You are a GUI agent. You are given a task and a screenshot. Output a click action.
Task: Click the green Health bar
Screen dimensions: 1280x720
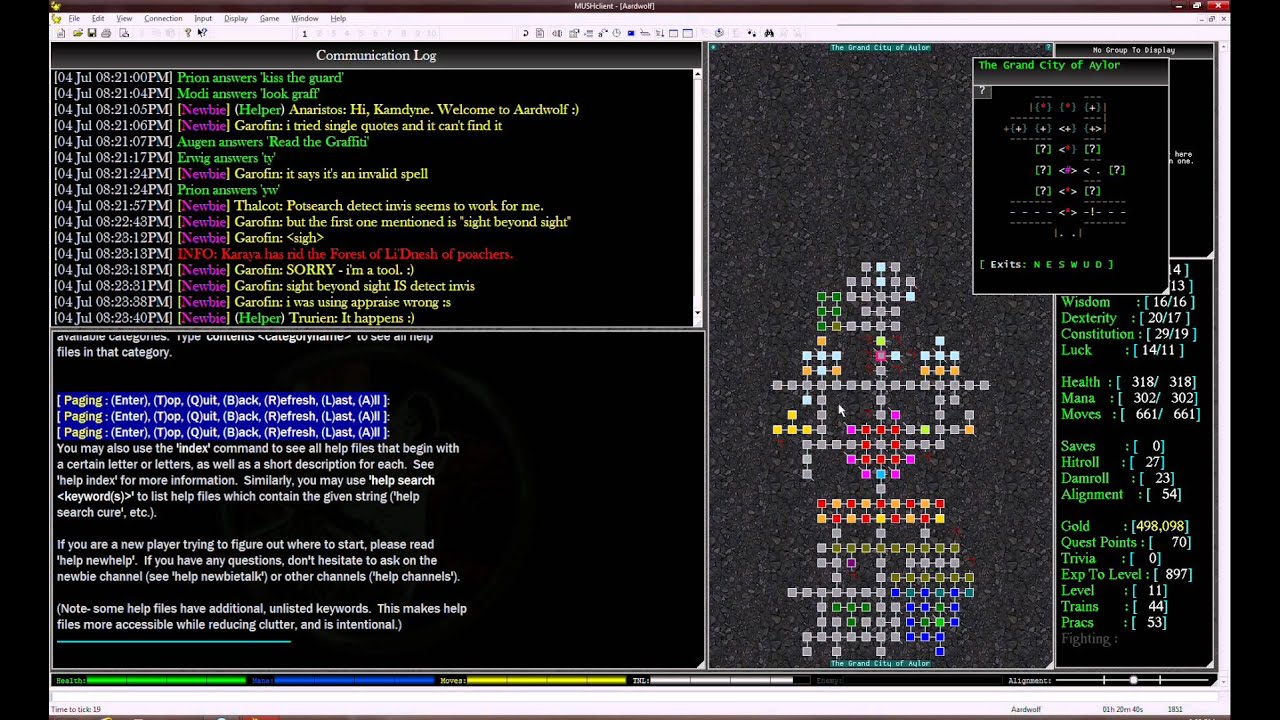166,681
